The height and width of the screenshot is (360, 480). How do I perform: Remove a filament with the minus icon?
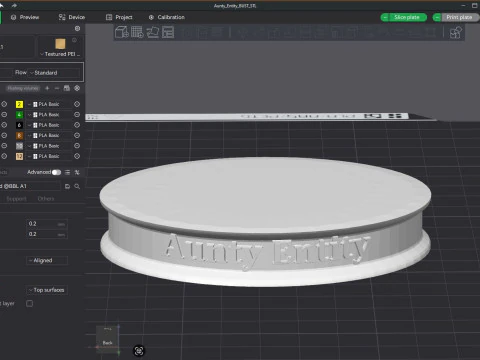click(57, 88)
